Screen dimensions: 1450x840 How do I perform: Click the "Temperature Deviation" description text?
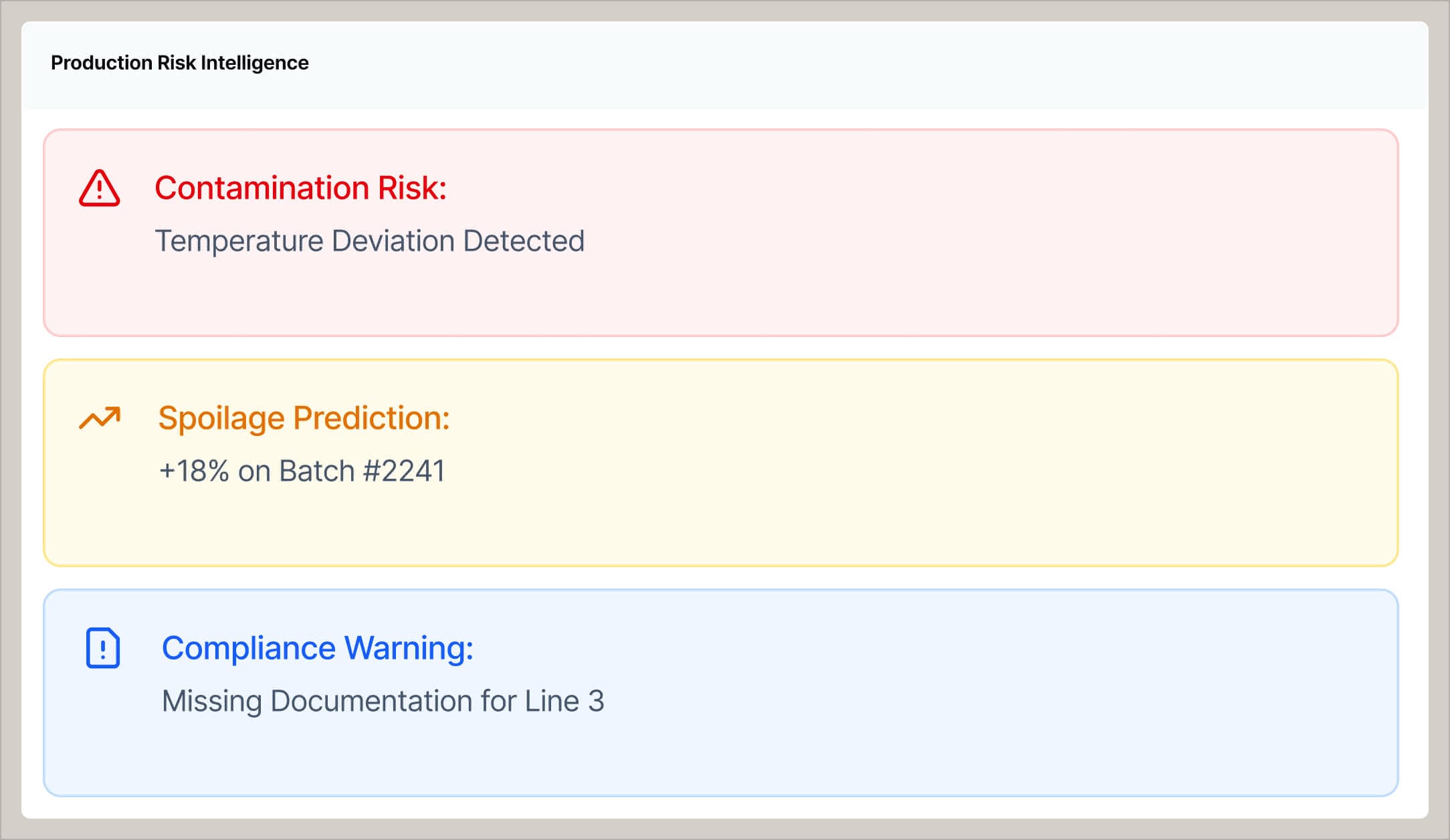[305, 241]
